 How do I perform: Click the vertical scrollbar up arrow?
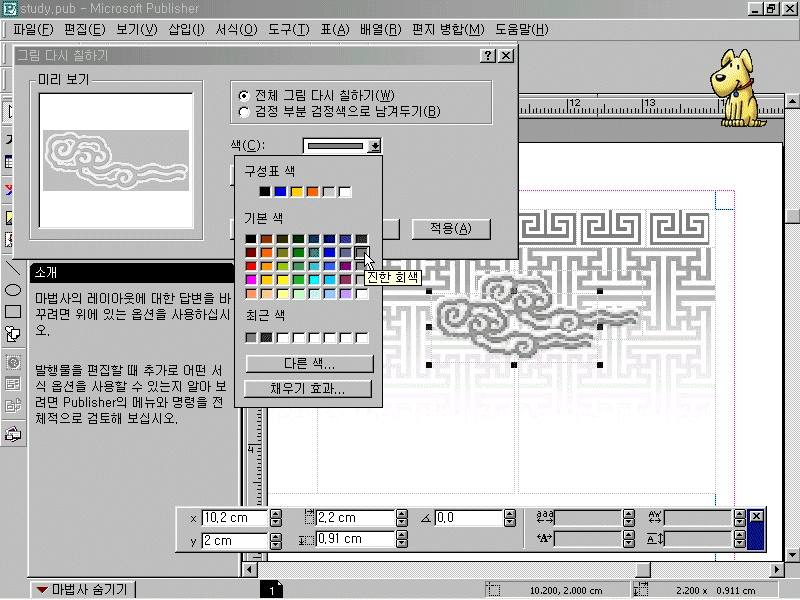pos(792,101)
